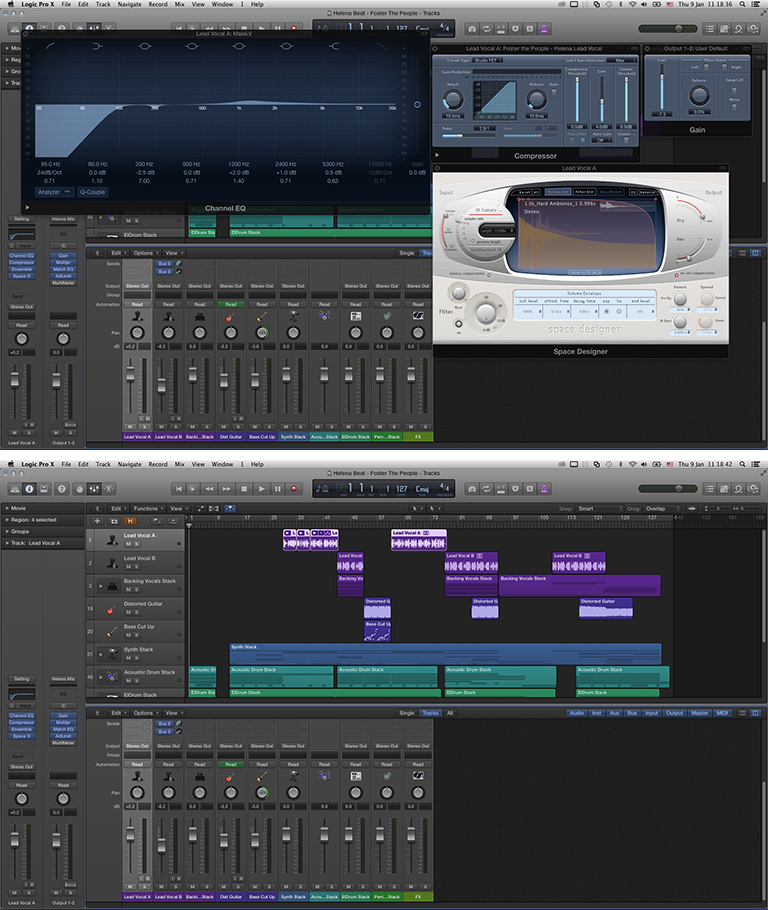The image size is (768, 910).
Task: Click the Lead Vocal A track header icon in Tracks area
Action: point(112,540)
